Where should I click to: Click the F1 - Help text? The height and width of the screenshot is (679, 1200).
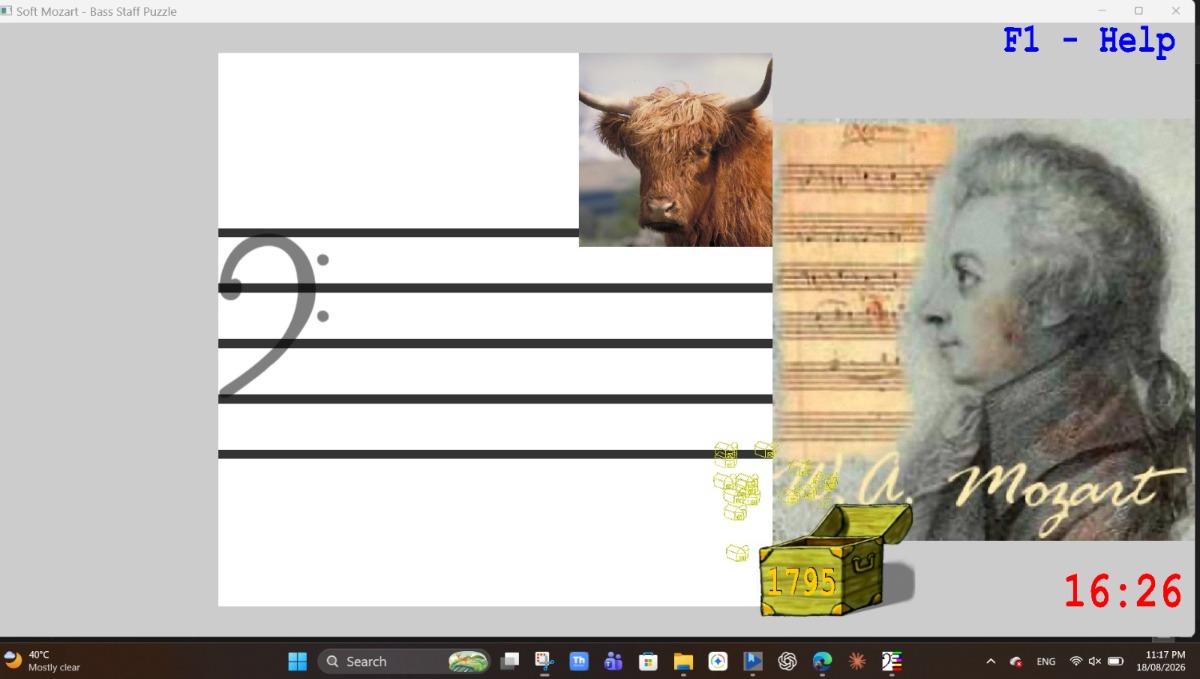[x=1089, y=42]
